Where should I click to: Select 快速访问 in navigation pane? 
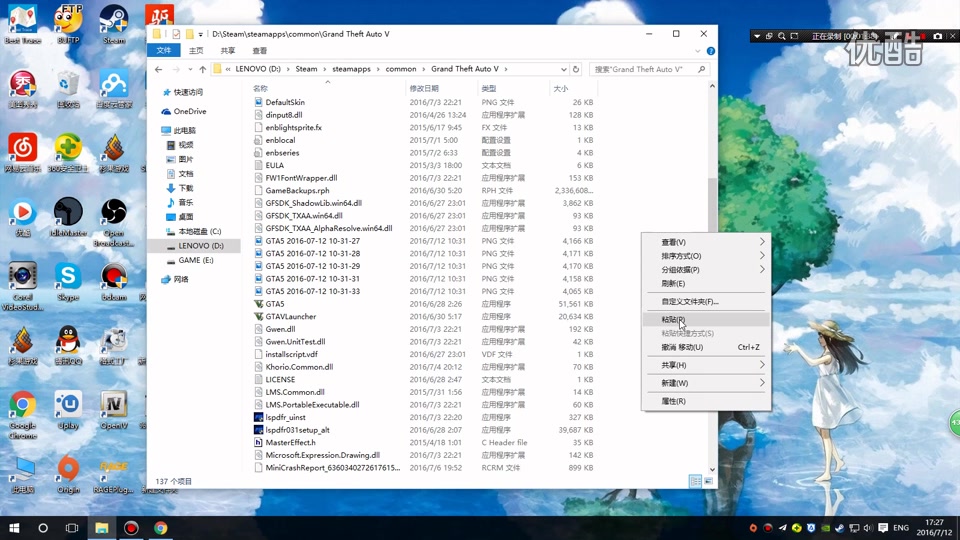click(182, 92)
